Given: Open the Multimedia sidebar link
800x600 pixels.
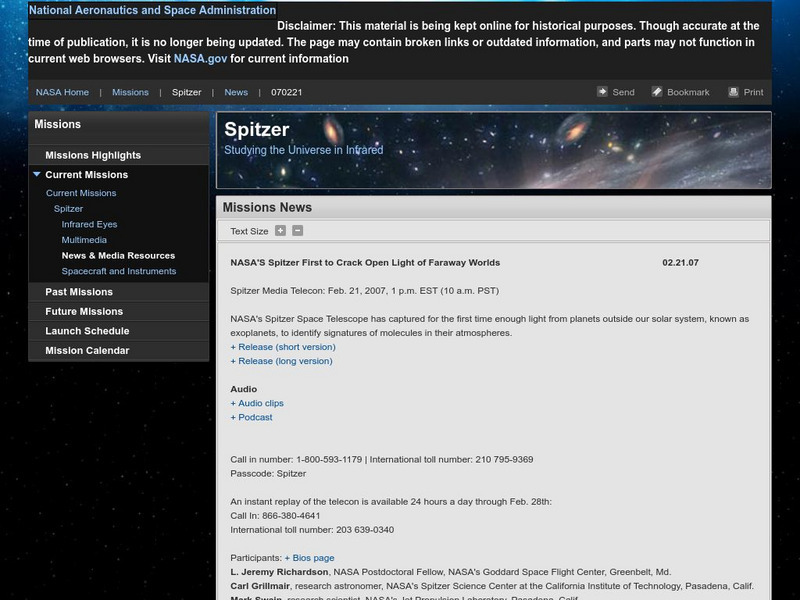Looking at the screenshot, I should click(x=84, y=240).
